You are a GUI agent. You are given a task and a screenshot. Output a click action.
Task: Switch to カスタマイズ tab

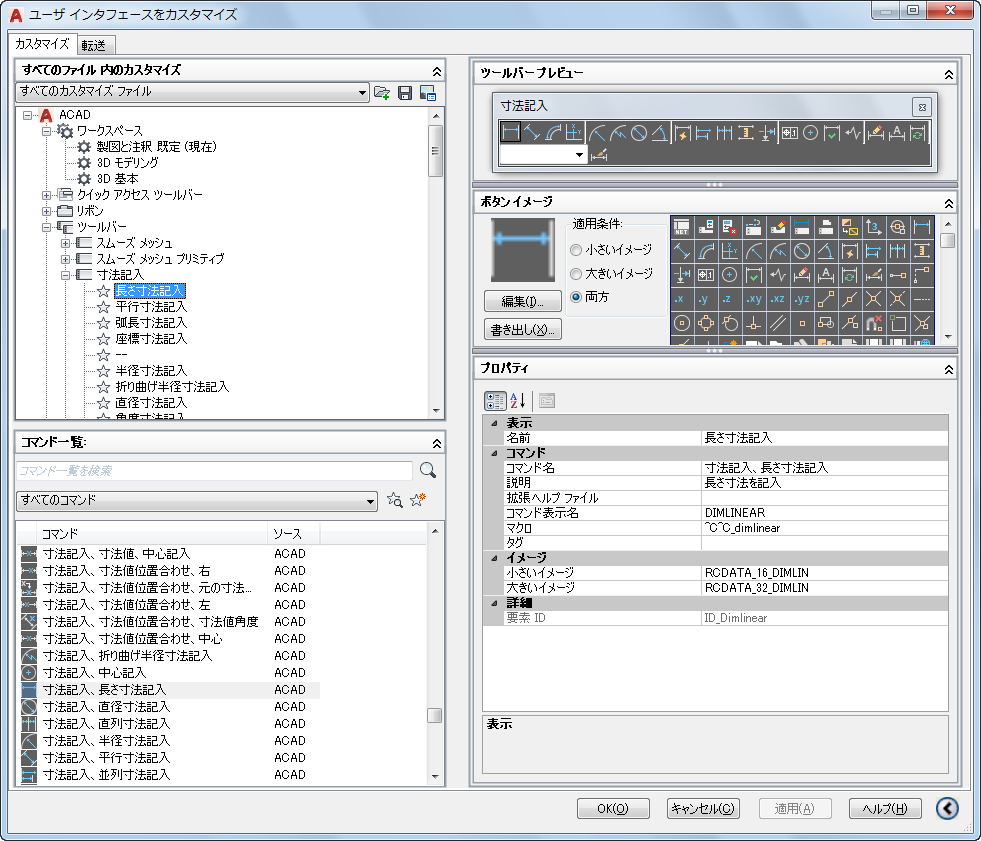[x=41, y=44]
